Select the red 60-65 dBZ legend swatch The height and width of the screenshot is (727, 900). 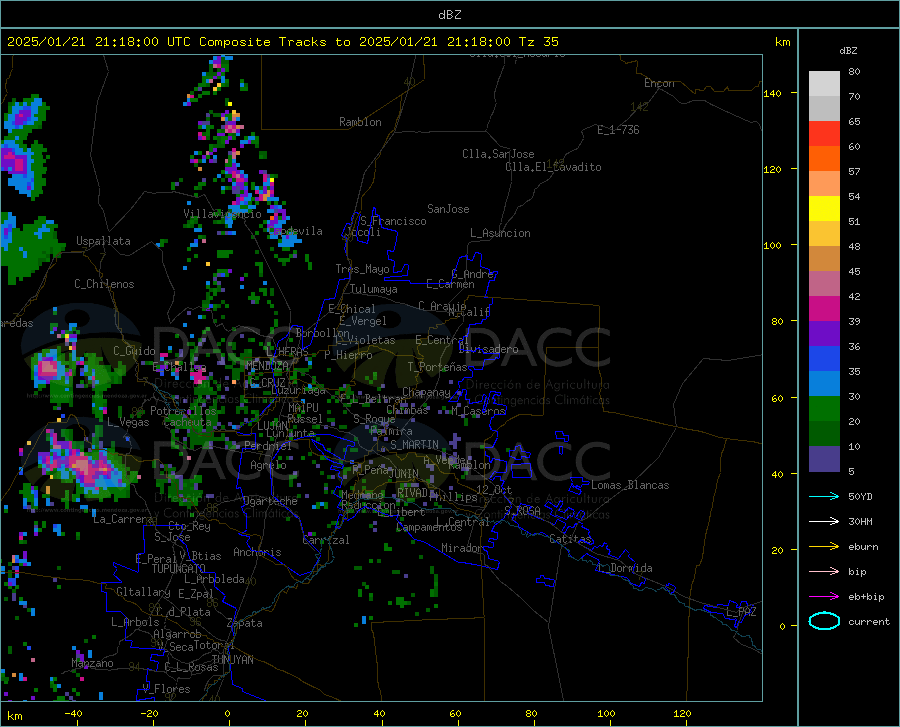coord(824,134)
